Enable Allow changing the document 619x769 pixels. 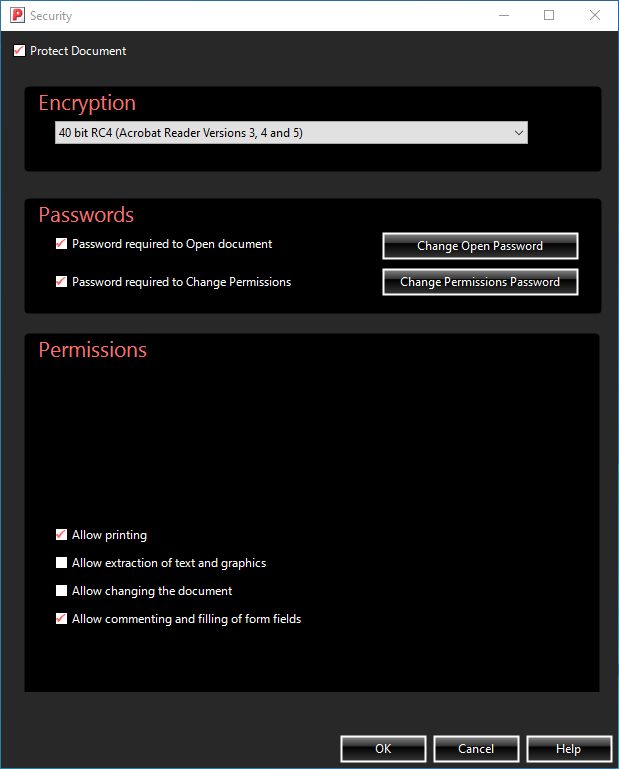click(62, 591)
